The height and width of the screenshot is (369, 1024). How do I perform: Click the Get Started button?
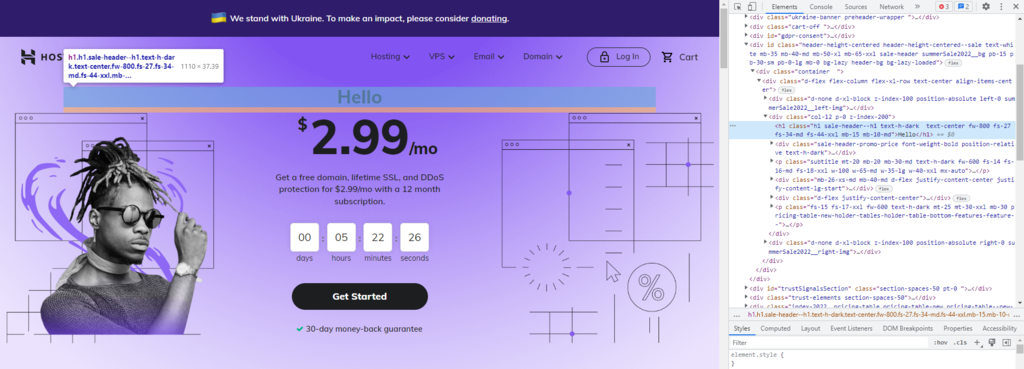coord(360,297)
